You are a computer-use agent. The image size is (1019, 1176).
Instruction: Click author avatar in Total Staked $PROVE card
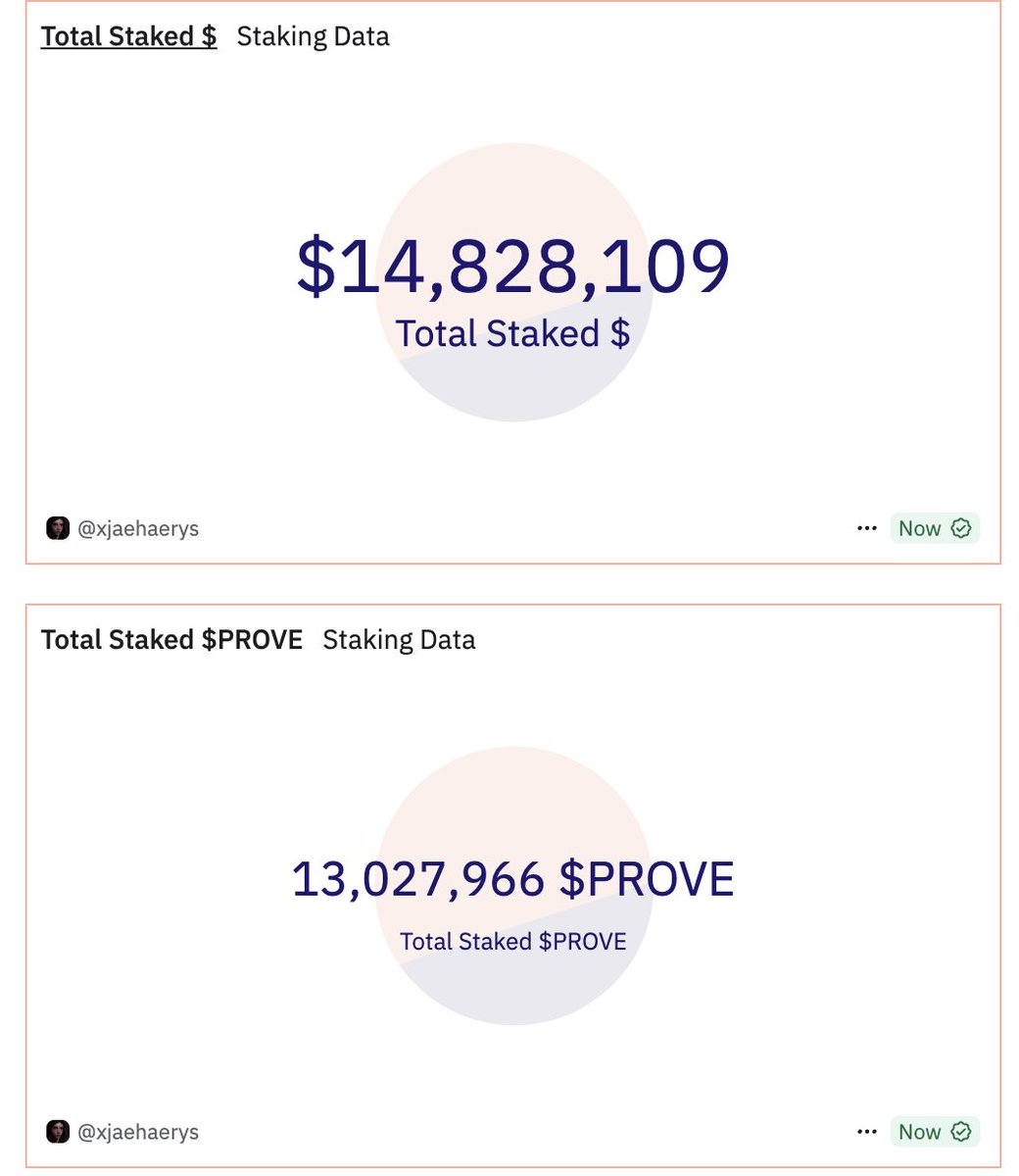point(58,1132)
